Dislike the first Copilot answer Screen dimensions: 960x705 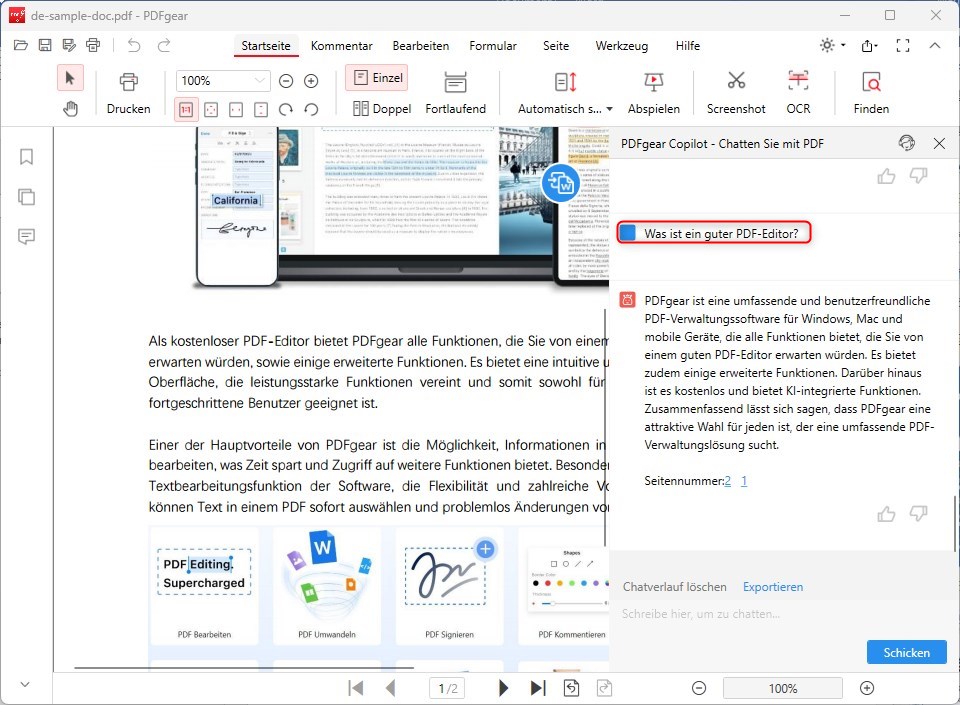pos(918,176)
